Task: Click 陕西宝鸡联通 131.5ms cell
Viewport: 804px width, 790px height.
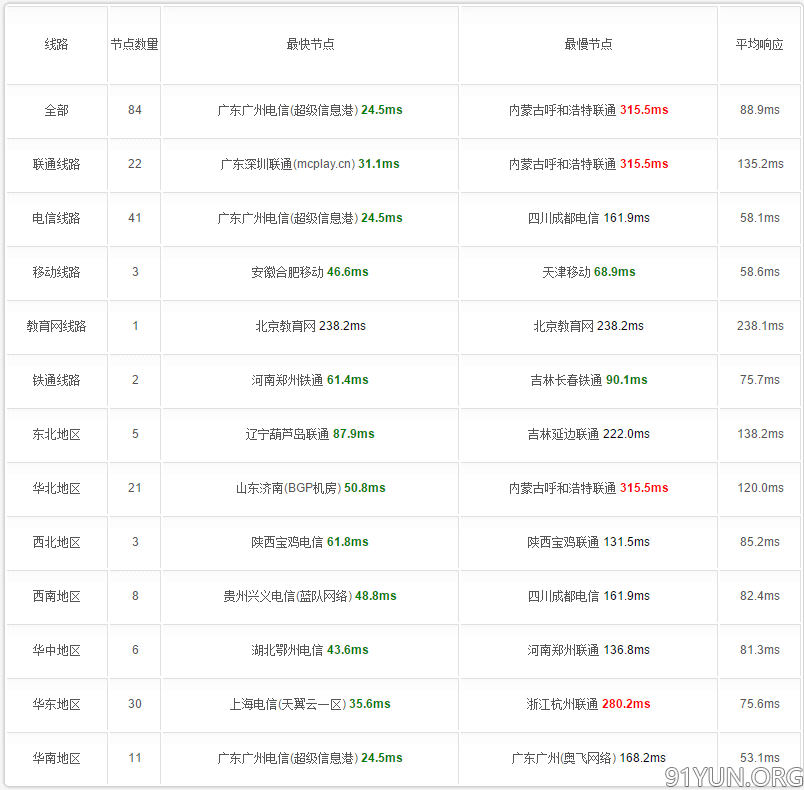Action: click(x=588, y=542)
